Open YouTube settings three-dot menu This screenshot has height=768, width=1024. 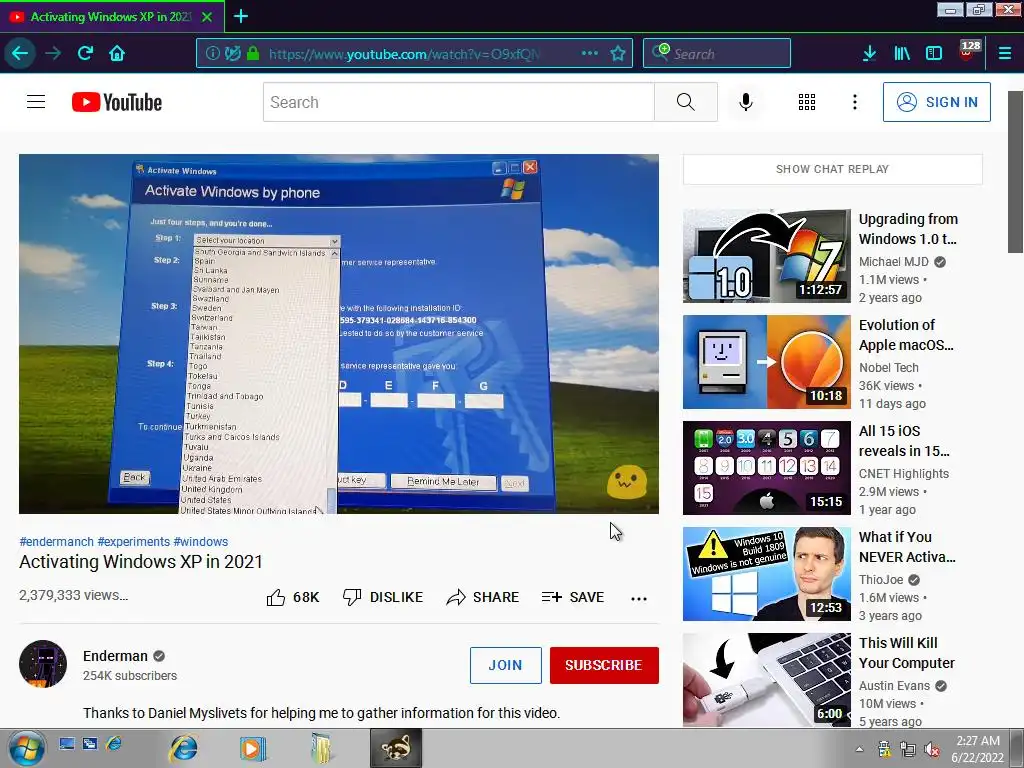tap(854, 102)
